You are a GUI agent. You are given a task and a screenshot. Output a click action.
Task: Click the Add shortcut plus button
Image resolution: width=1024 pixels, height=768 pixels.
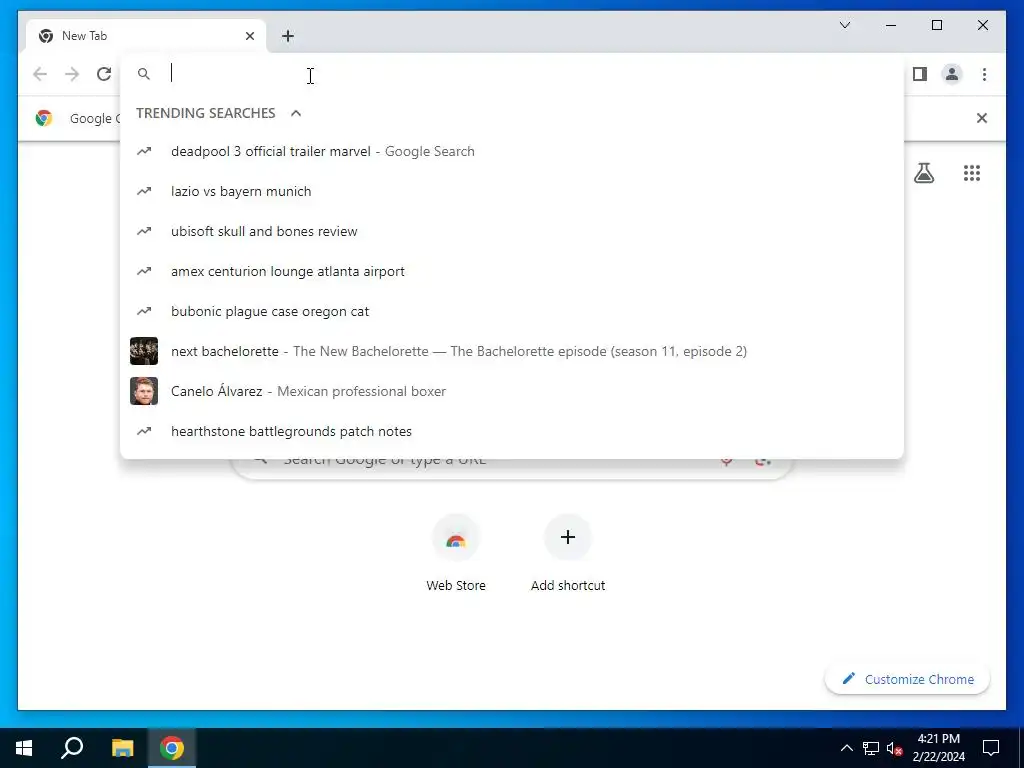568,537
